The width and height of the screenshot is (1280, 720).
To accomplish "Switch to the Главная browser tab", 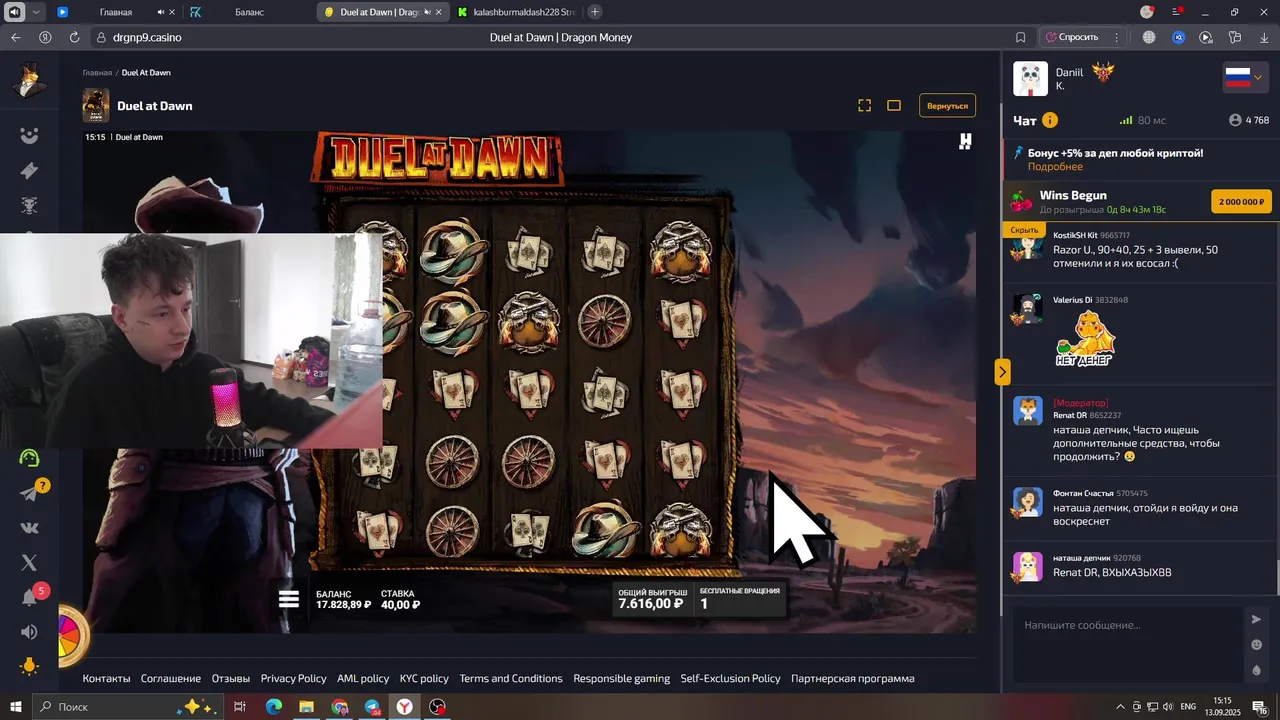I will [x=115, y=12].
